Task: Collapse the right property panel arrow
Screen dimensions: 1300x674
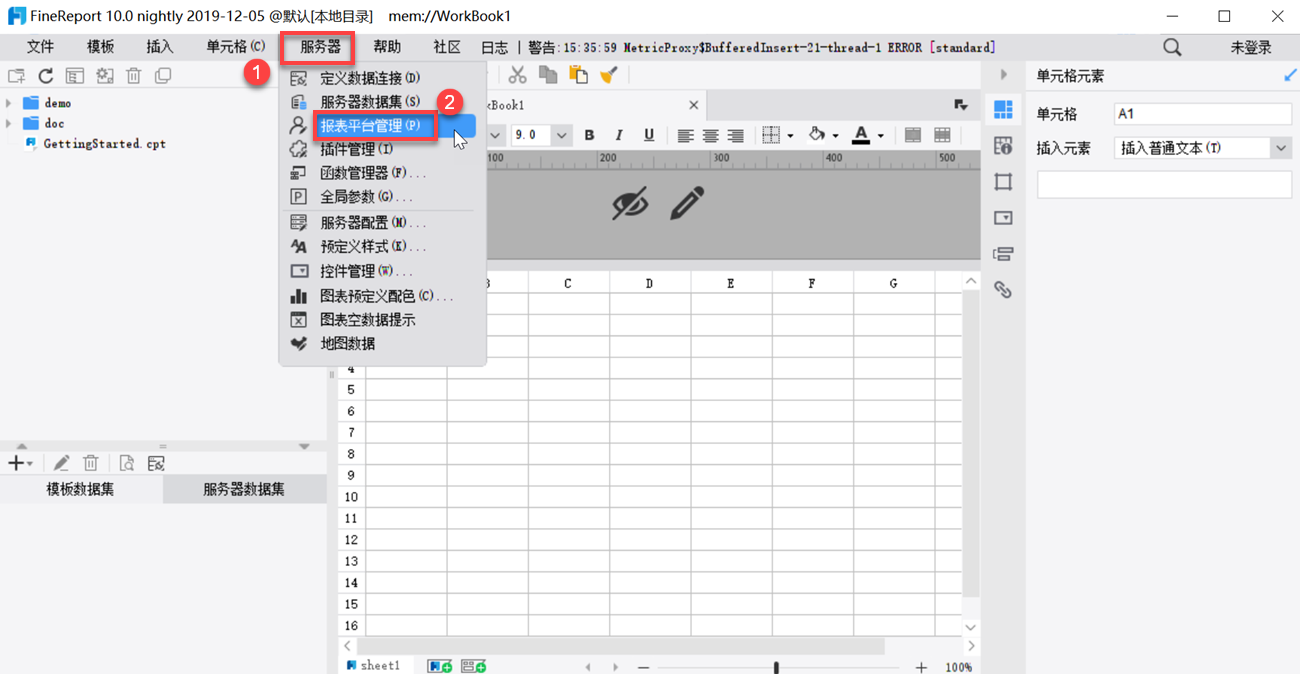Action: click(x=1003, y=75)
